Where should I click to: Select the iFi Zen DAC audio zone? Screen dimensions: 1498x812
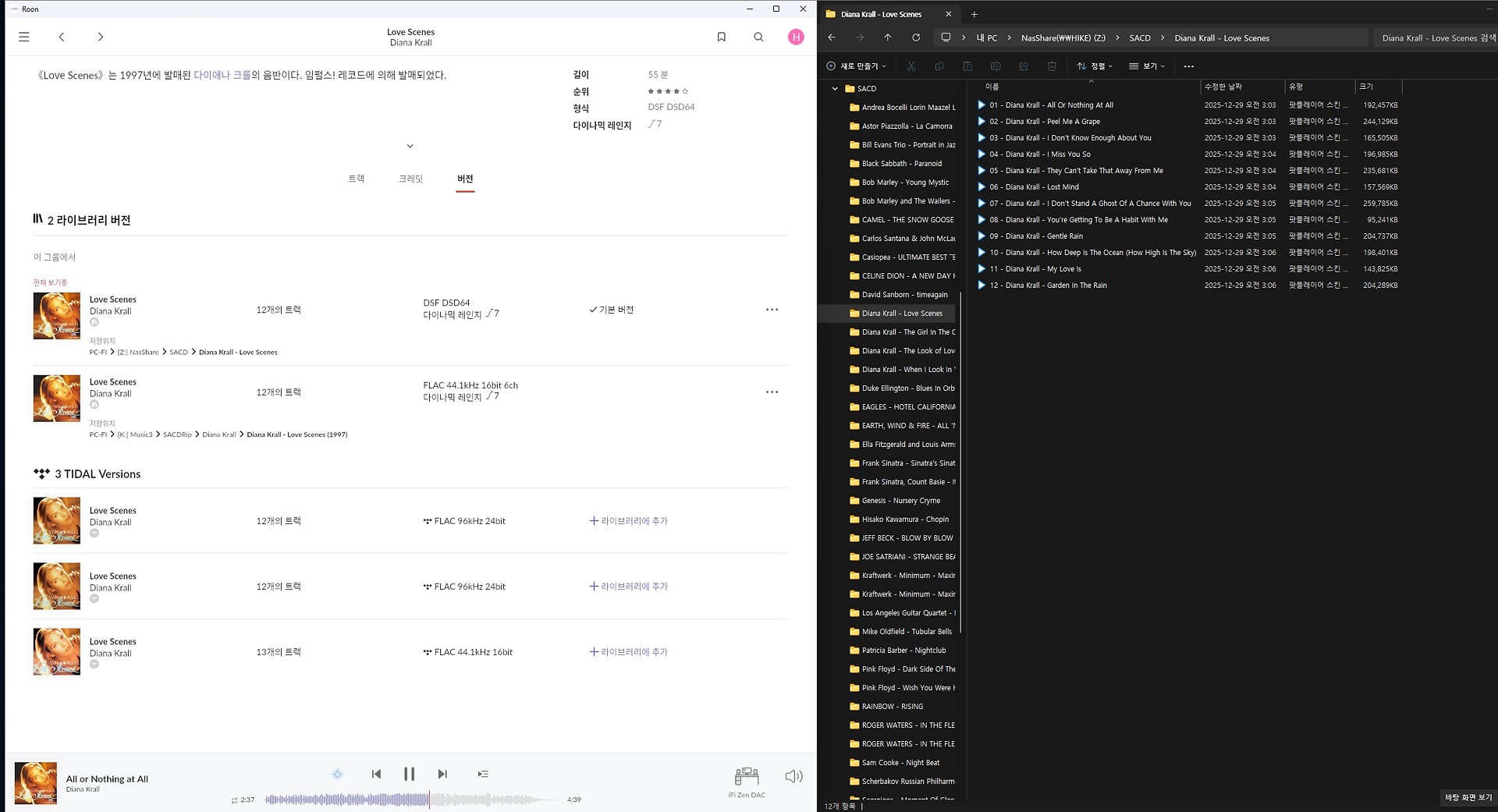coord(747,780)
